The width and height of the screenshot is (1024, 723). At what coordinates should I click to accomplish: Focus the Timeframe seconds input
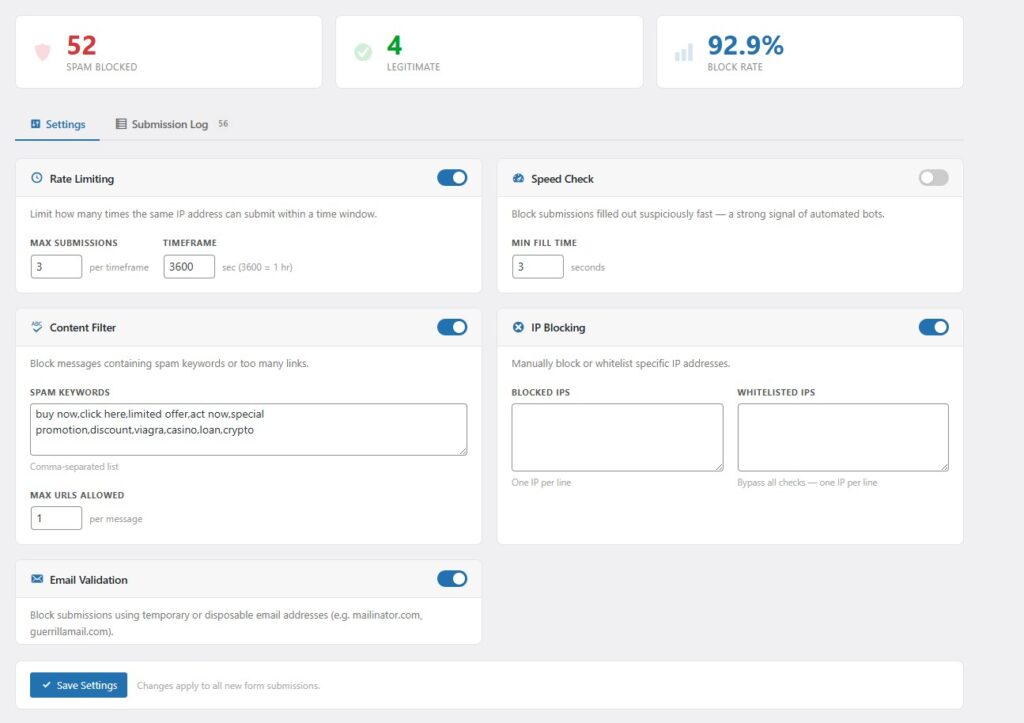[189, 266]
